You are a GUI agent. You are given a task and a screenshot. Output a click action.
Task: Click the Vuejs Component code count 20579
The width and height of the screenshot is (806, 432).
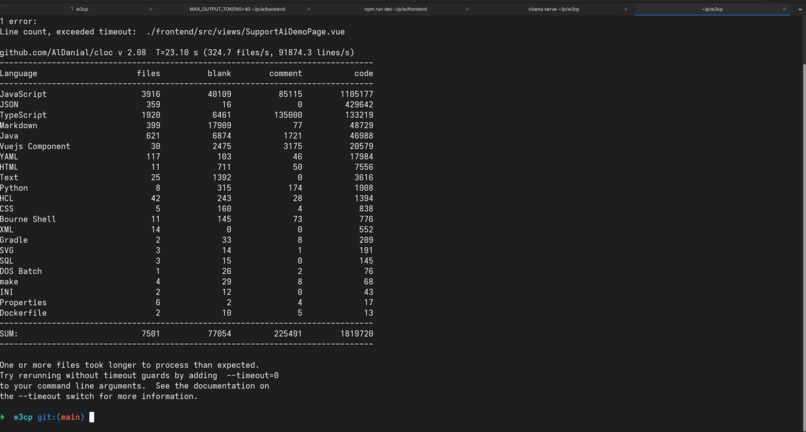point(361,146)
